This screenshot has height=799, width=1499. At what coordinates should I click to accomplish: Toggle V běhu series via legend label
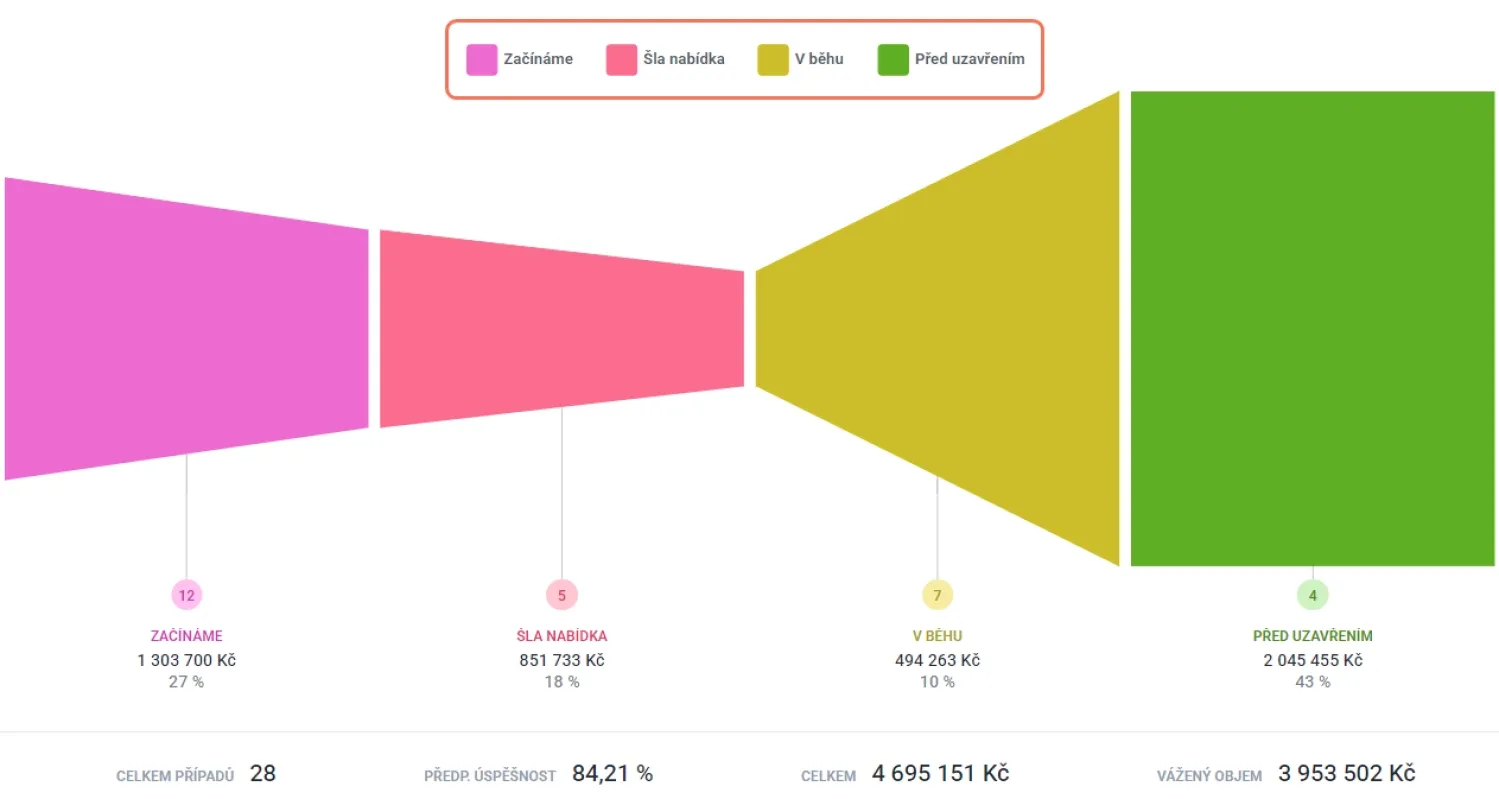point(819,59)
